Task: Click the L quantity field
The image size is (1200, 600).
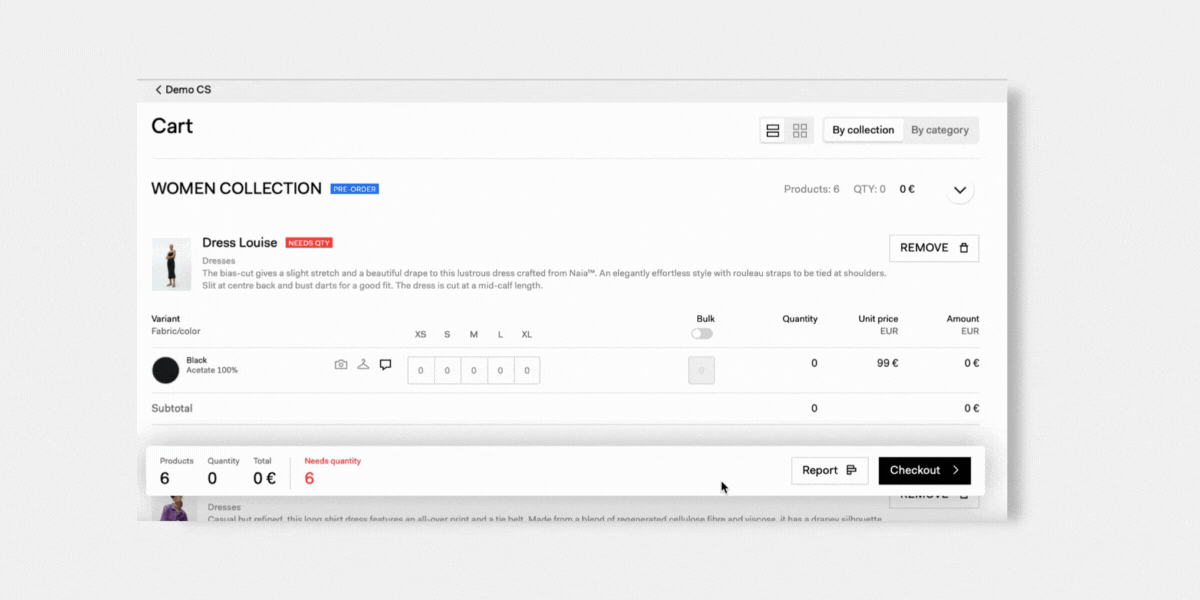Action: pos(500,371)
